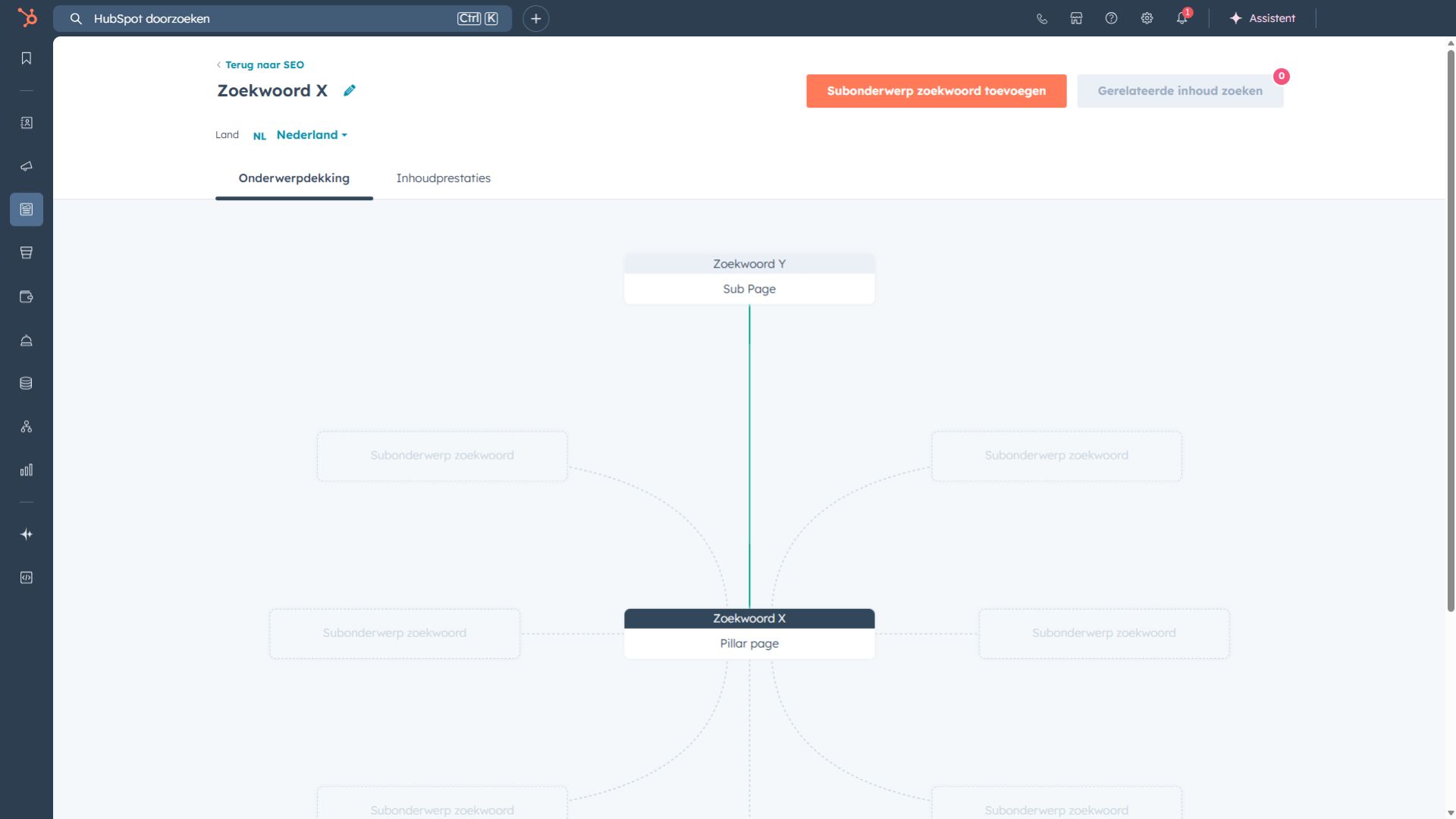Open the Sales sidebar icon
Image resolution: width=1456 pixels, height=819 pixels.
click(27, 253)
